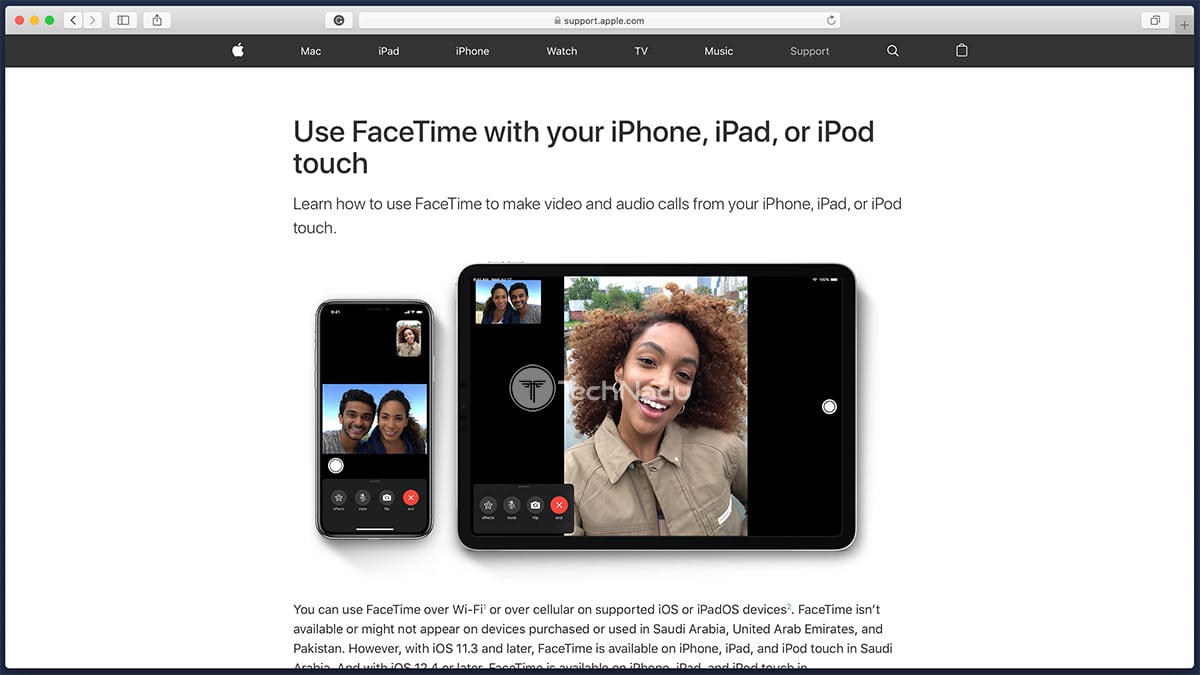This screenshot has width=1200, height=675.
Task: Reload the page from the address bar
Action: click(x=831, y=20)
